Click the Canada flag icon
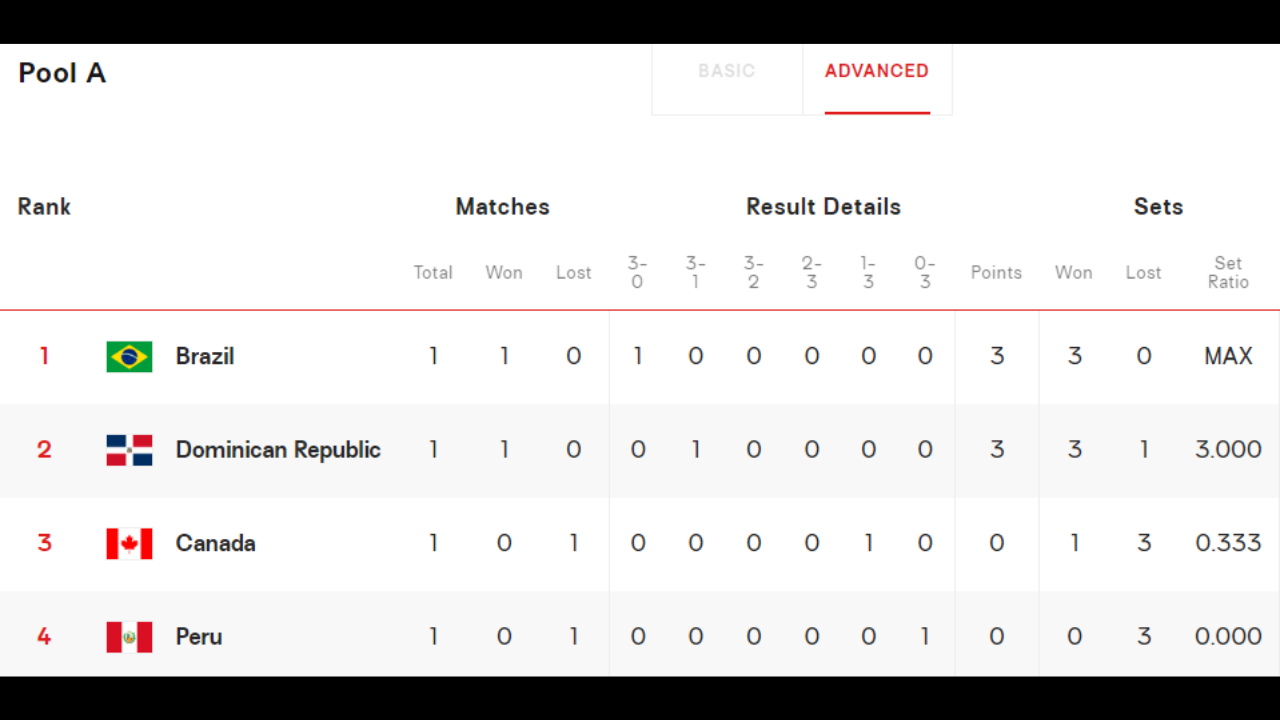 (129, 544)
